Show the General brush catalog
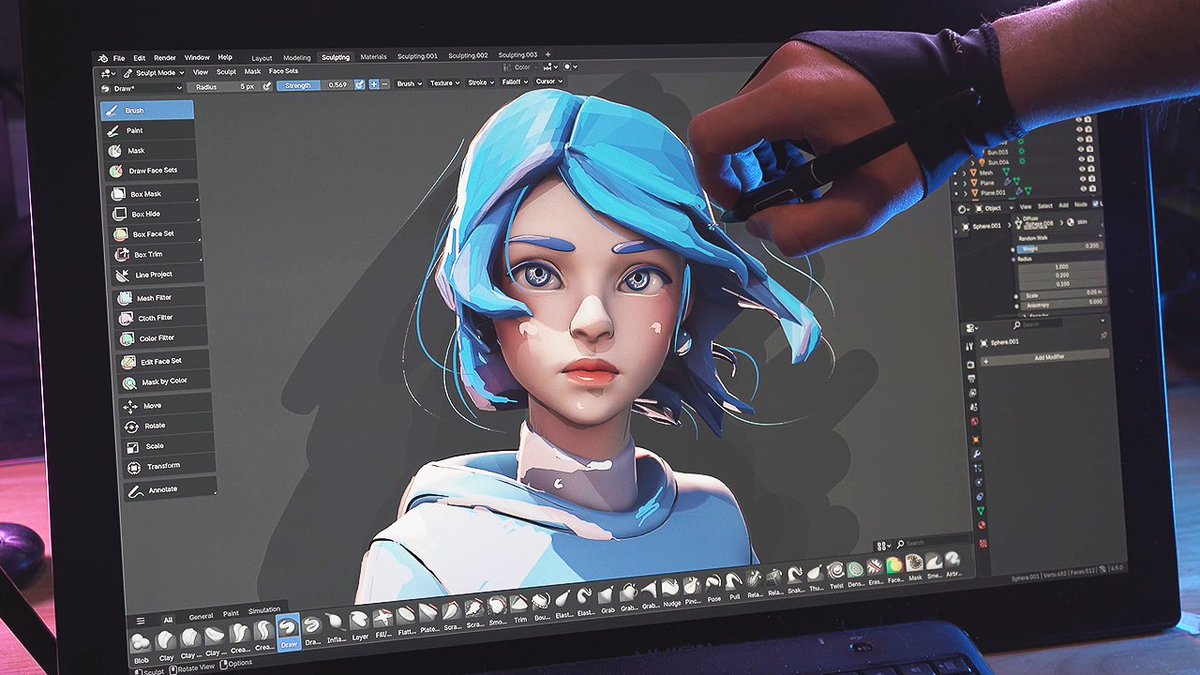This screenshot has width=1200, height=675. [x=201, y=616]
